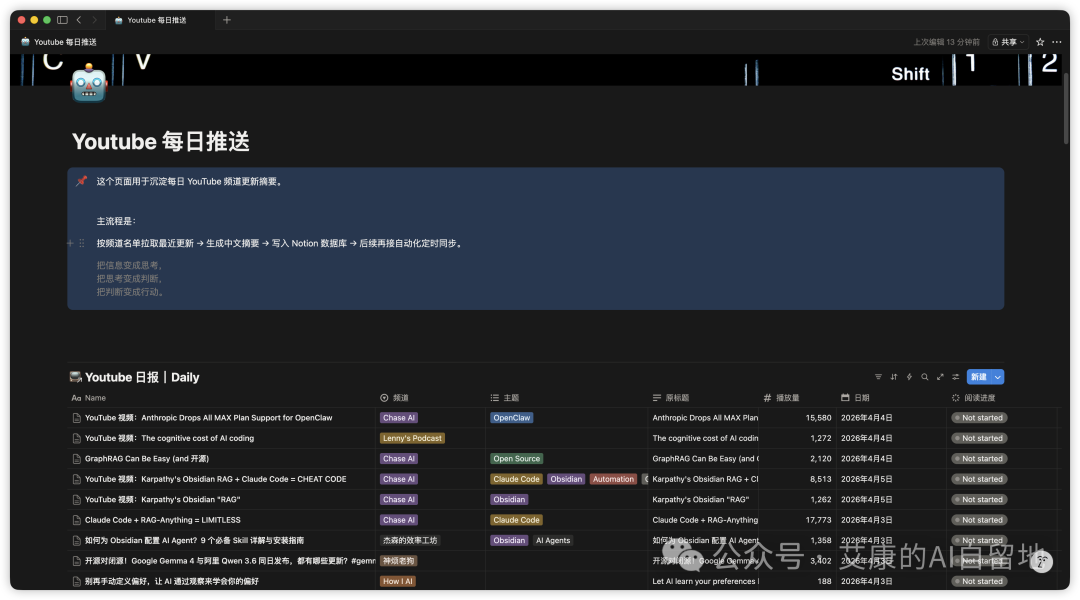1080x600 pixels.
Task: Click the blue 新建 button
Action: tap(978, 377)
